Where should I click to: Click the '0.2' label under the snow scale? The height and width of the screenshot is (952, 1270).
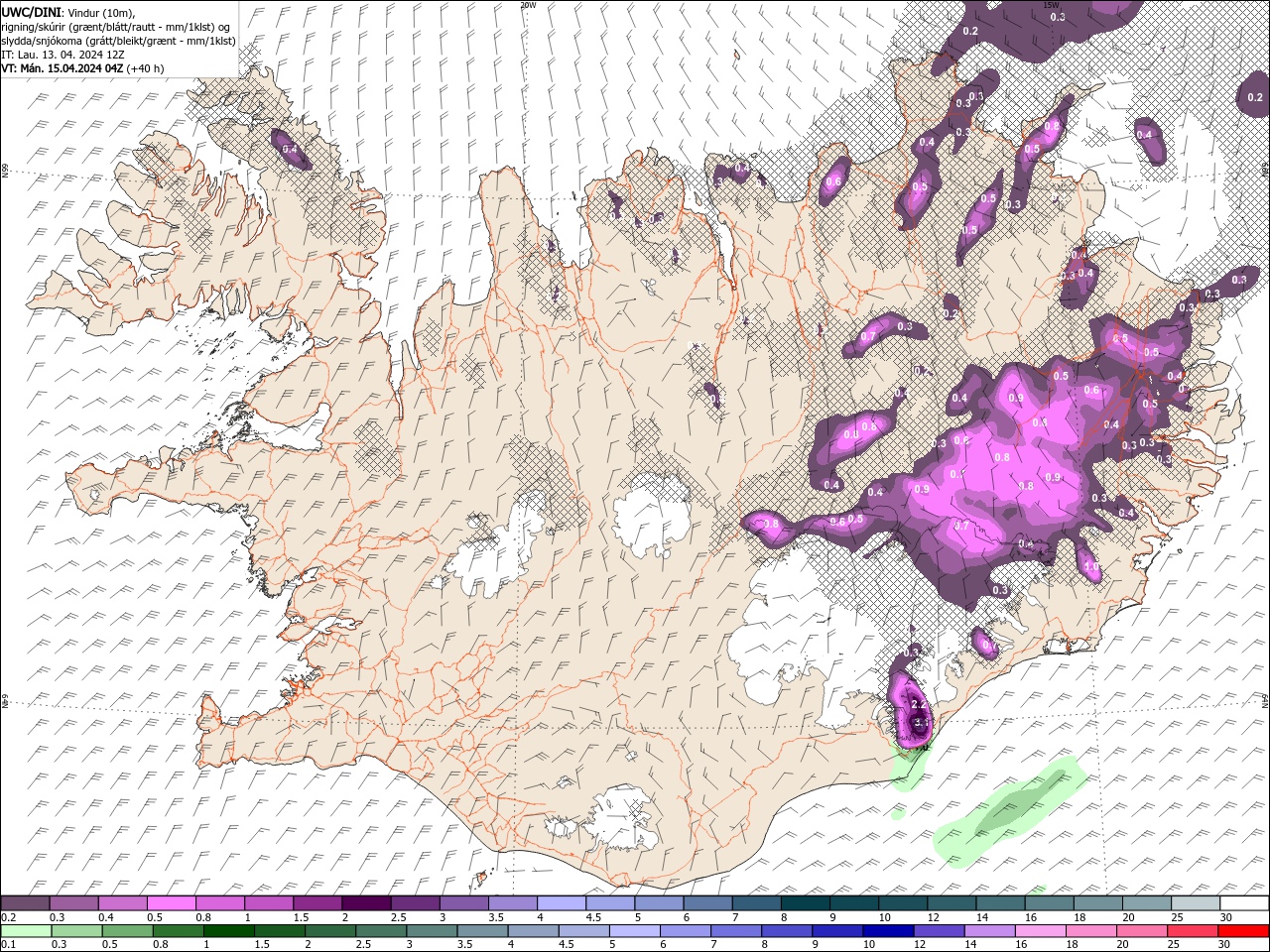[9, 917]
